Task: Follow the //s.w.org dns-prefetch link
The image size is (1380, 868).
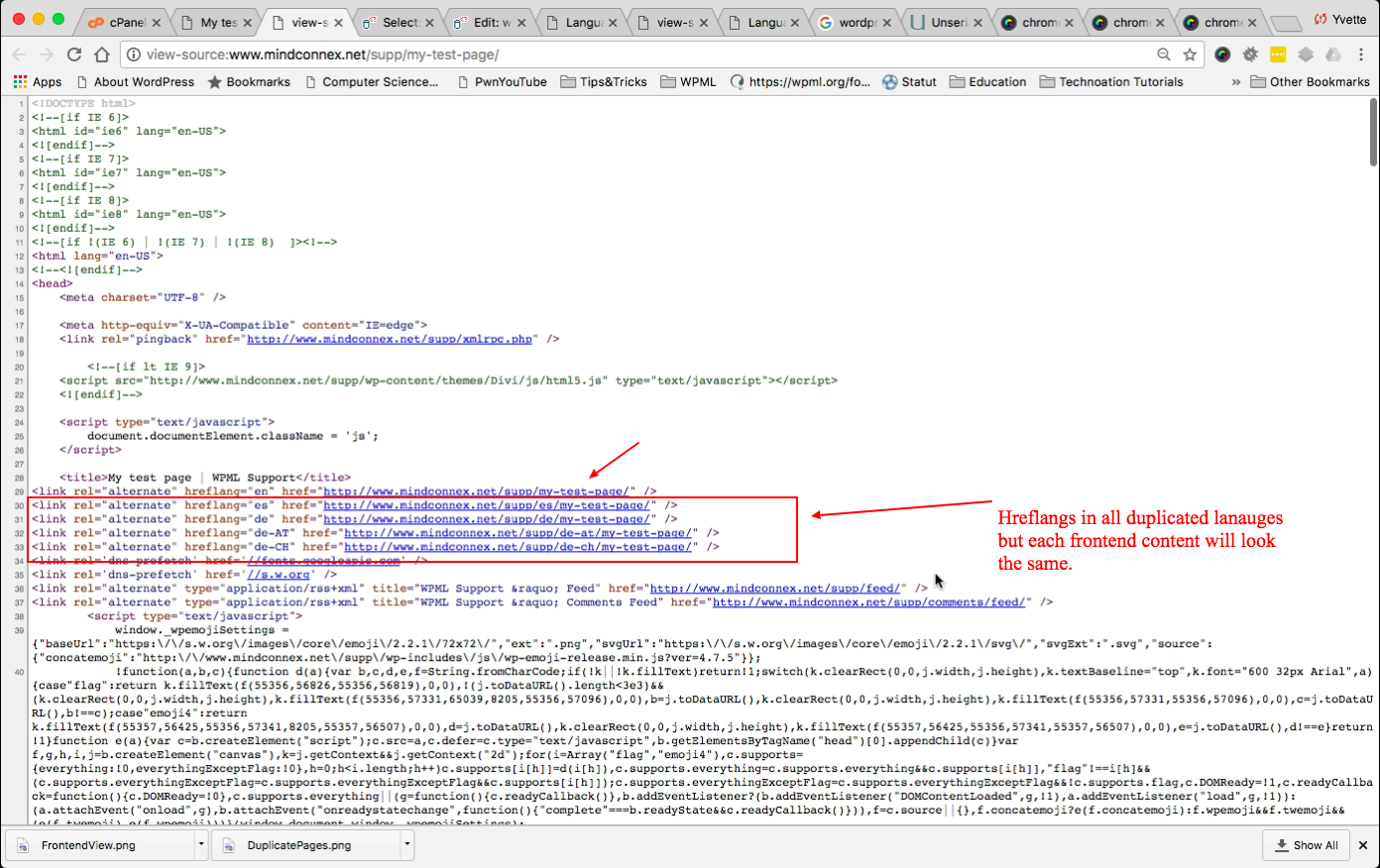Action: pyautogui.click(x=279, y=575)
